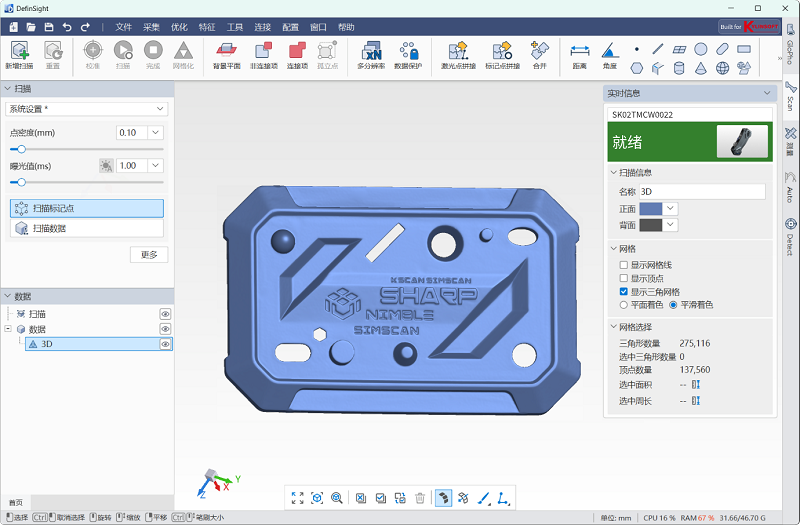
Task: Click the 更多 button
Action: tap(148, 255)
